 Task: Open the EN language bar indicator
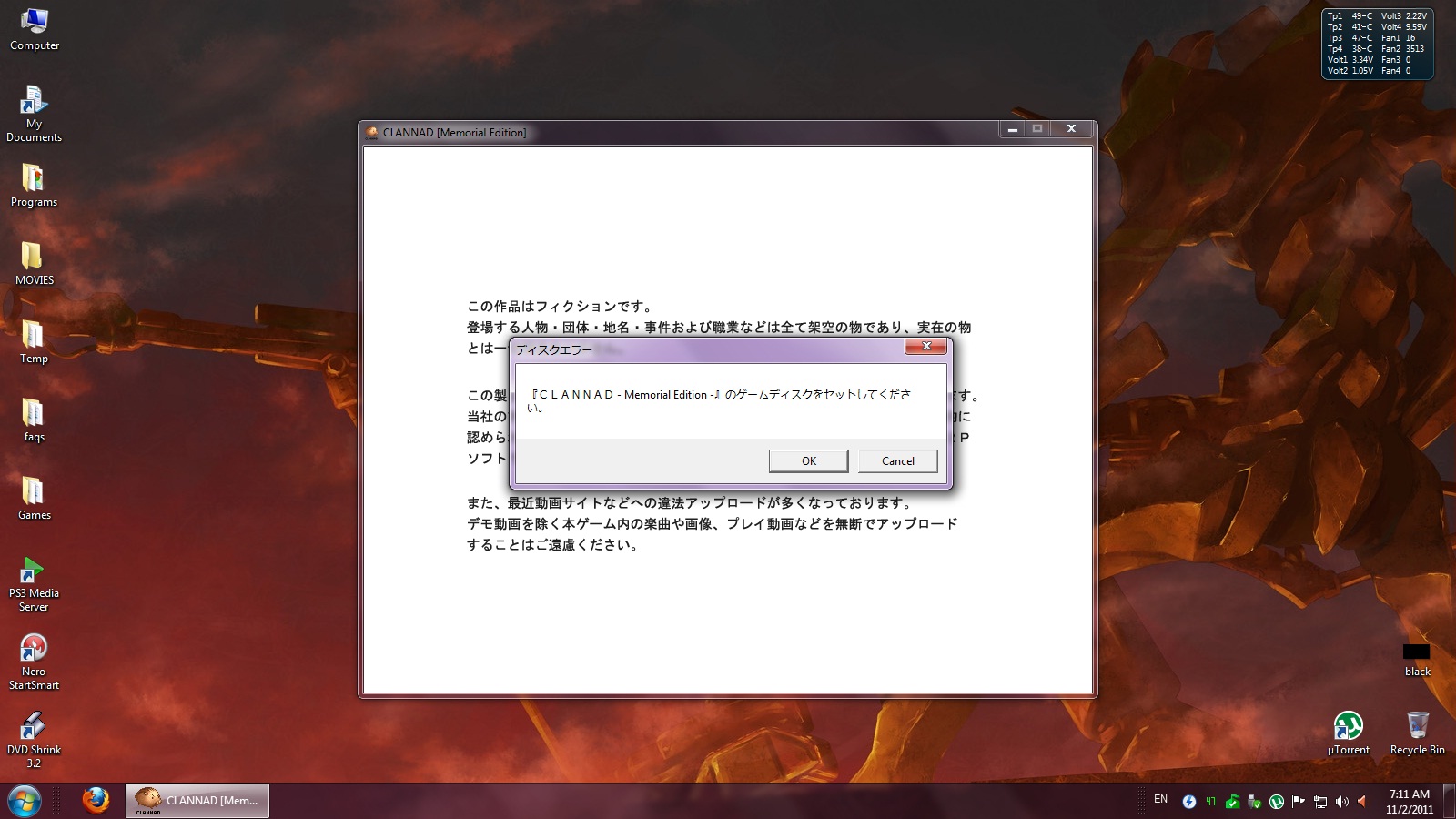1160,800
